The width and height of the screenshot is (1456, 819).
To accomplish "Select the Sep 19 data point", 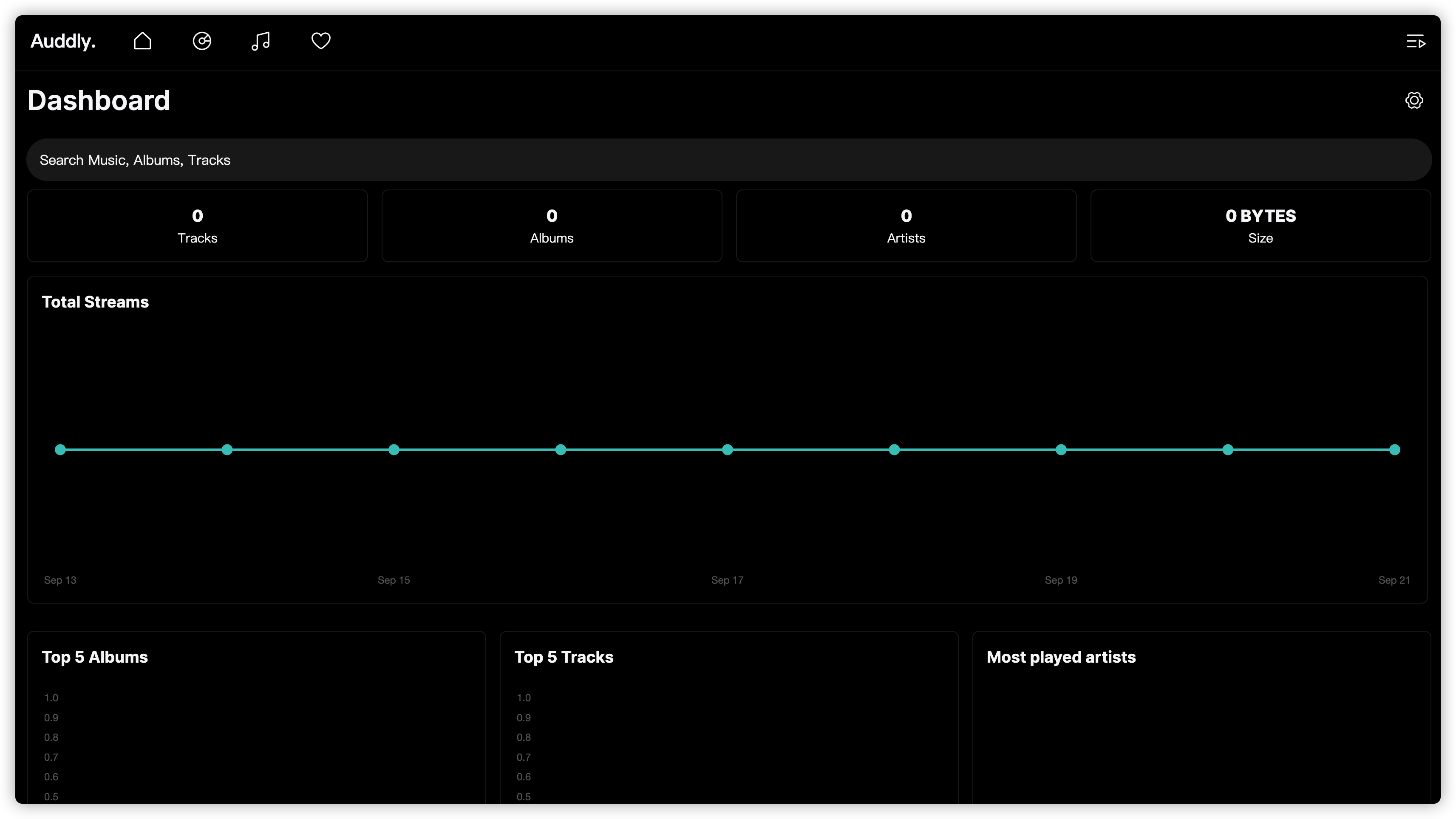I will (x=1061, y=449).
